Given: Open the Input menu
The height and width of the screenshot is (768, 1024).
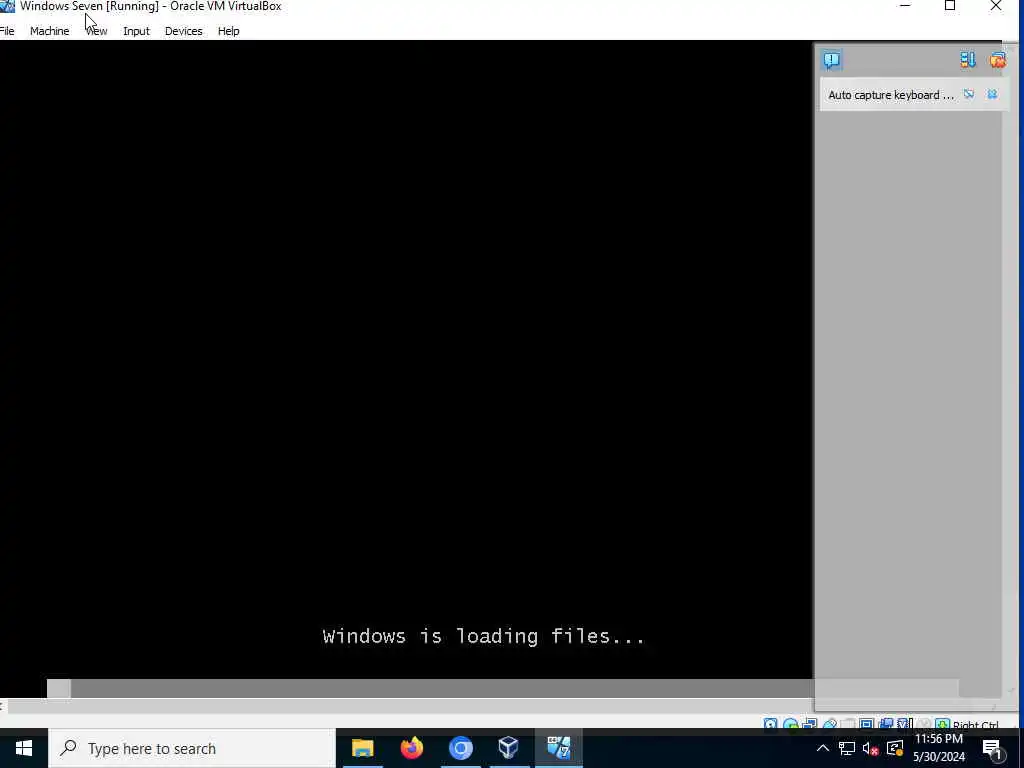Looking at the screenshot, I should [136, 31].
